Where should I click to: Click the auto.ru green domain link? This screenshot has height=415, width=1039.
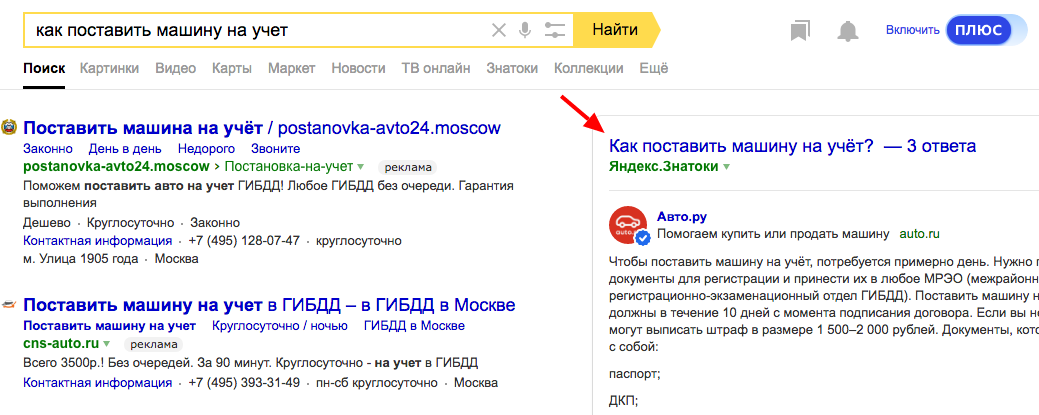point(920,233)
